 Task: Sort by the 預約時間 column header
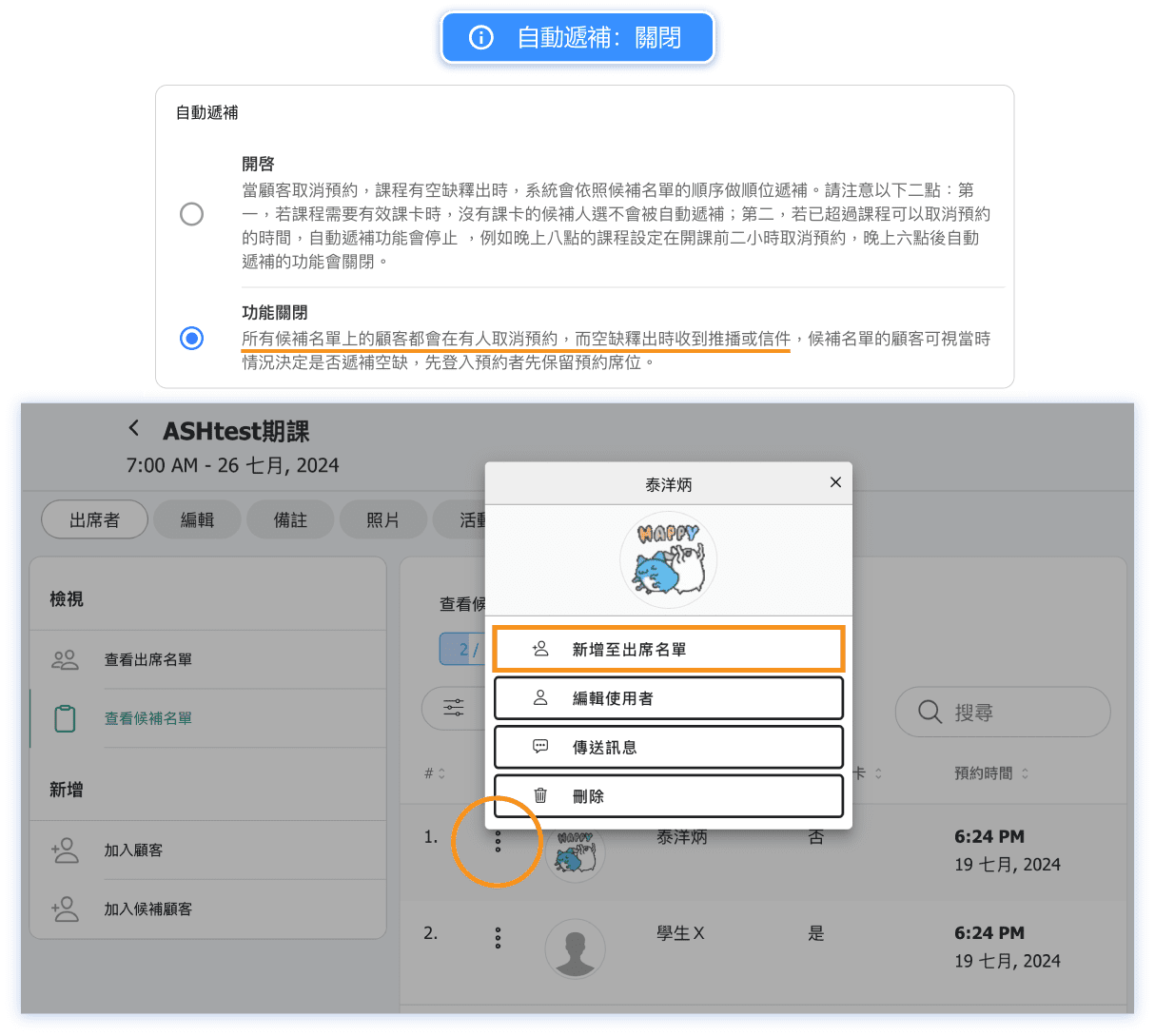point(990,773)
